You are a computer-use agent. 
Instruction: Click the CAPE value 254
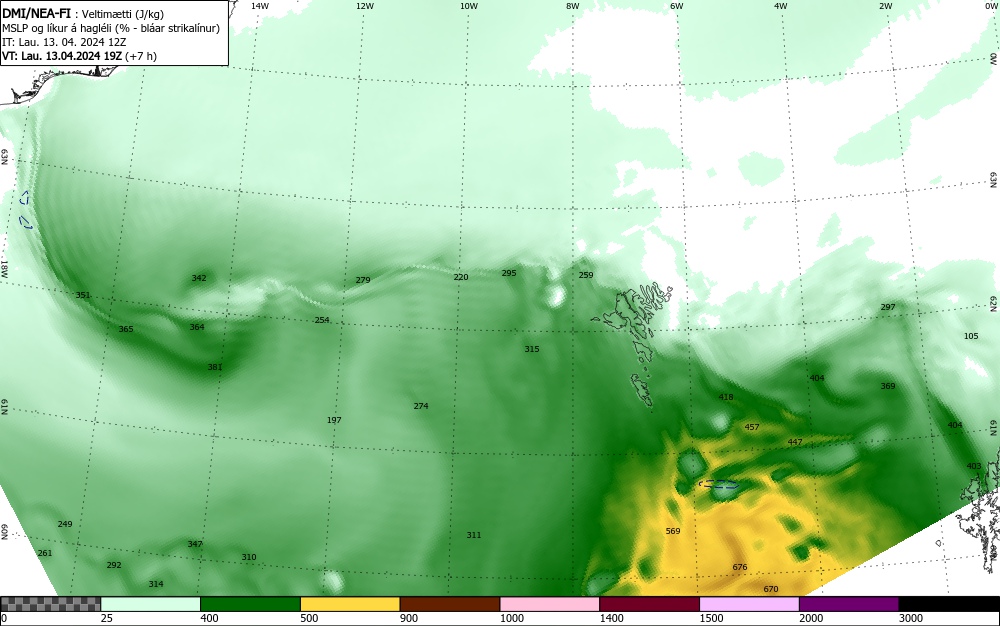coord(322,320)
